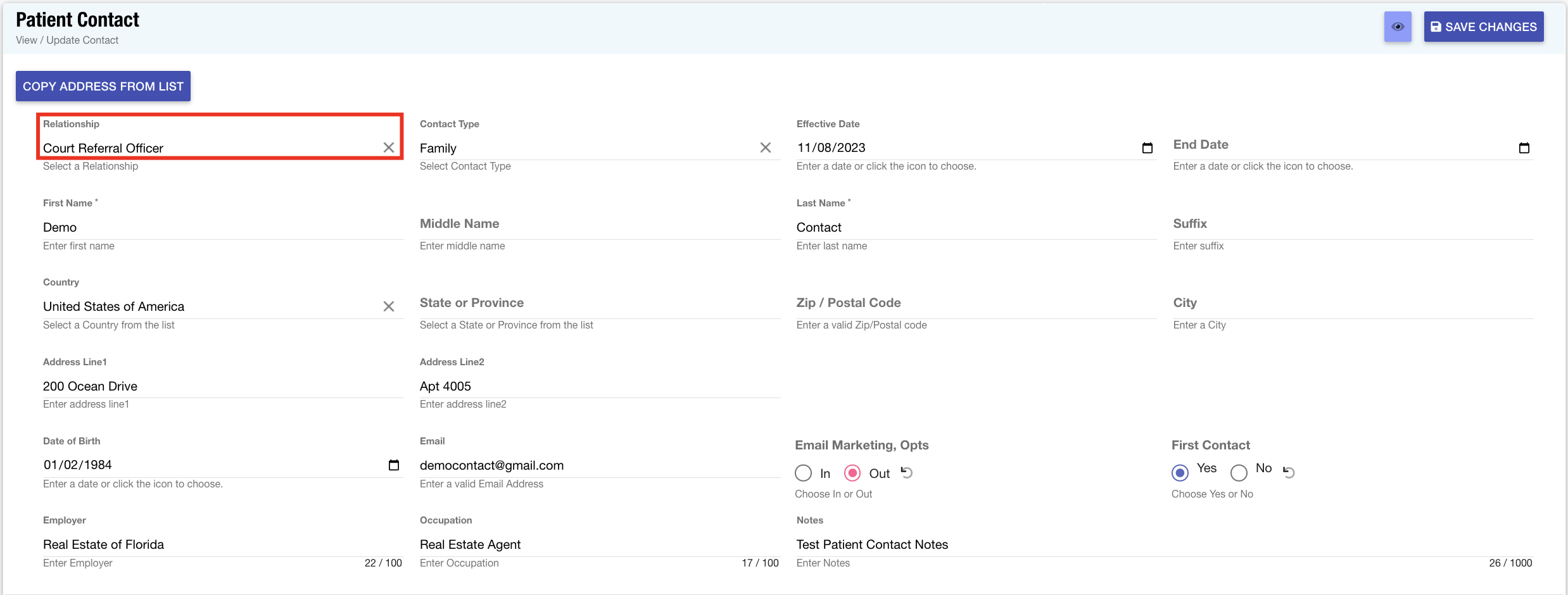Screen dimensions: 1568x595
Task: Select the Email Marketing 'In' radio
Action: (803, 473)
